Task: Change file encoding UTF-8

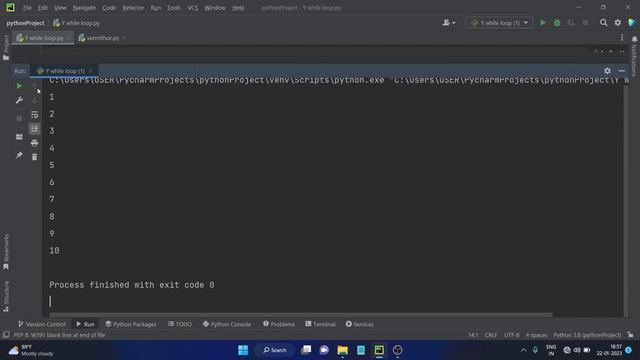Action: tap(511, 335)
